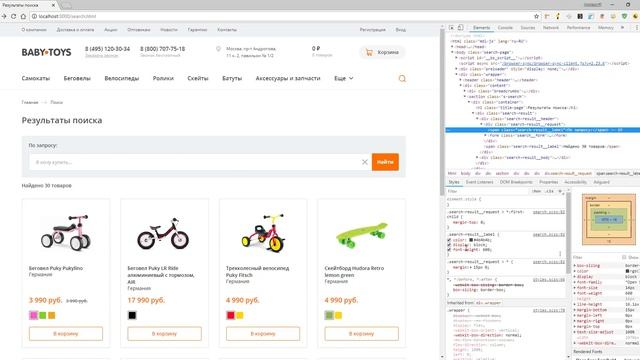The image size is (640, 360).
Task: Close the Результаты поиска browser tab
Action: click(x=53, y=5)
